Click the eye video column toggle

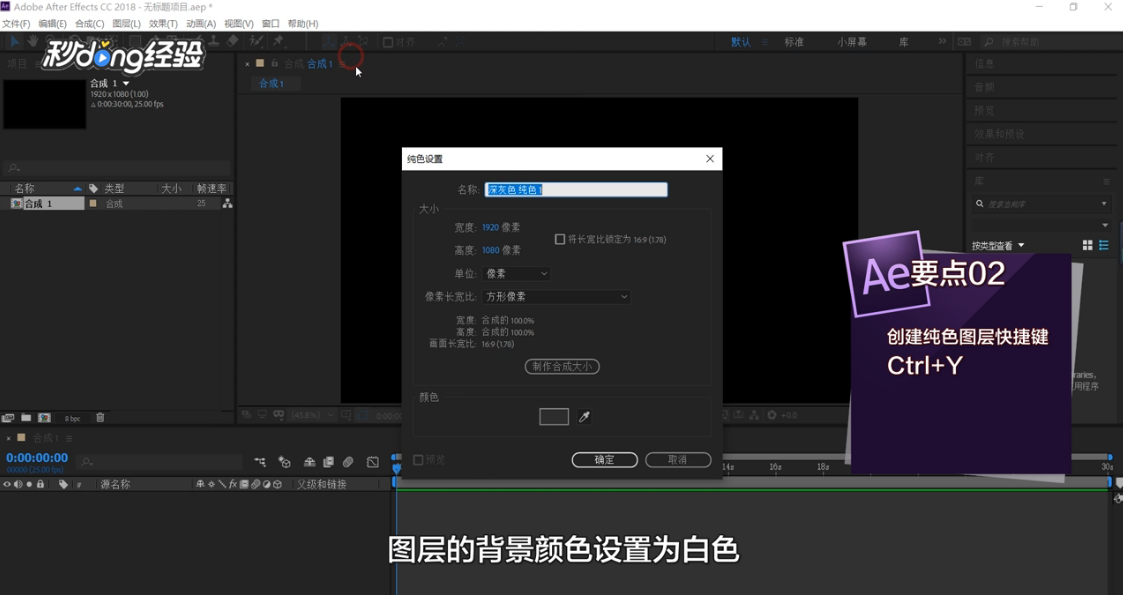point(6,485)
